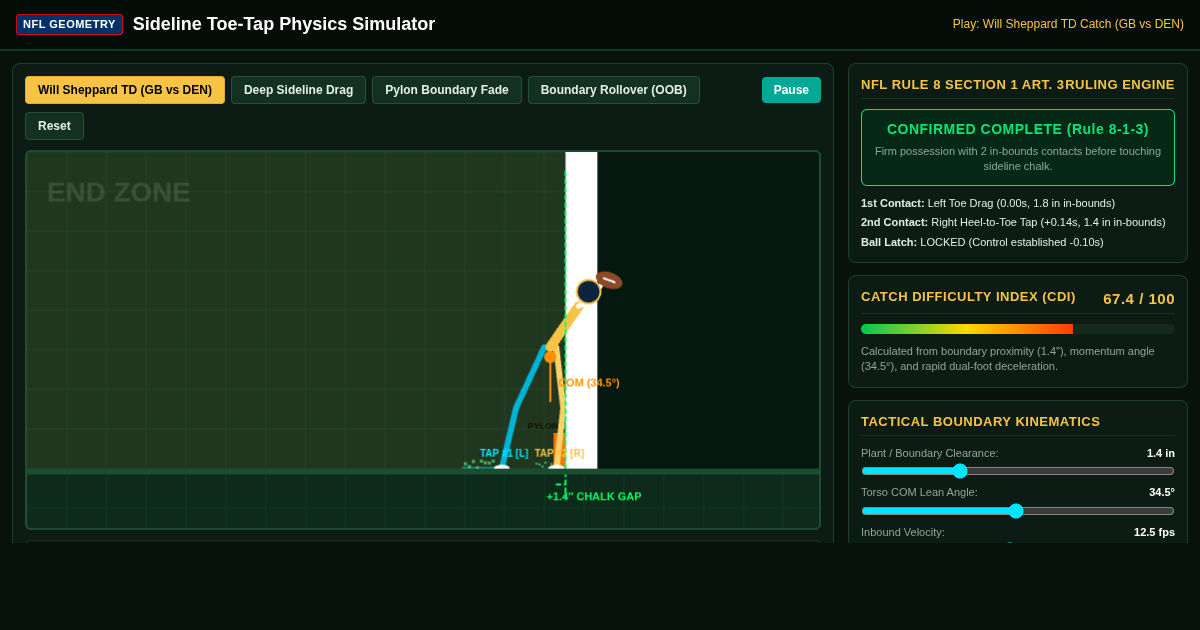Click the Ball Latch: LOCKED line

982,242
